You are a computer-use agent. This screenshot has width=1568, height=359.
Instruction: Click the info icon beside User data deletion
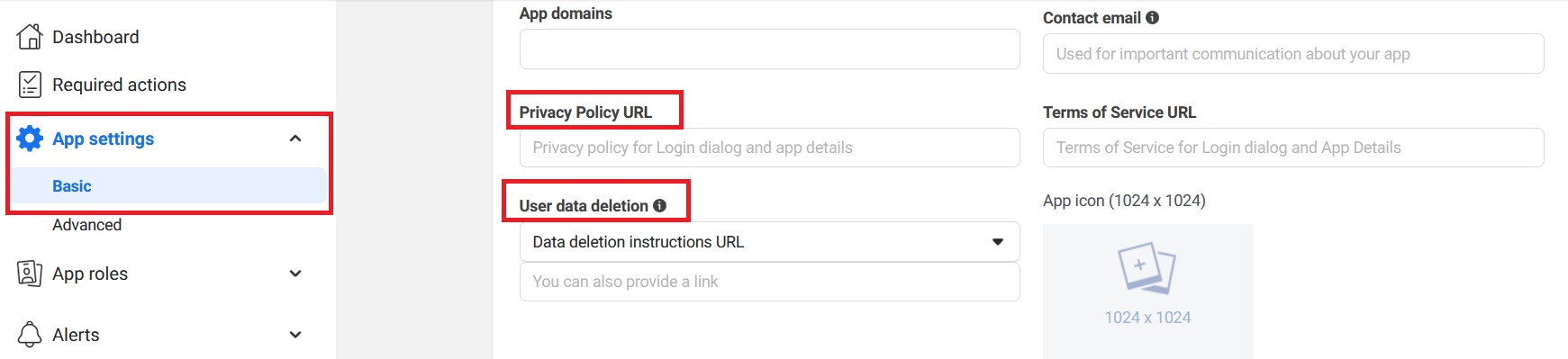[659, 206]
